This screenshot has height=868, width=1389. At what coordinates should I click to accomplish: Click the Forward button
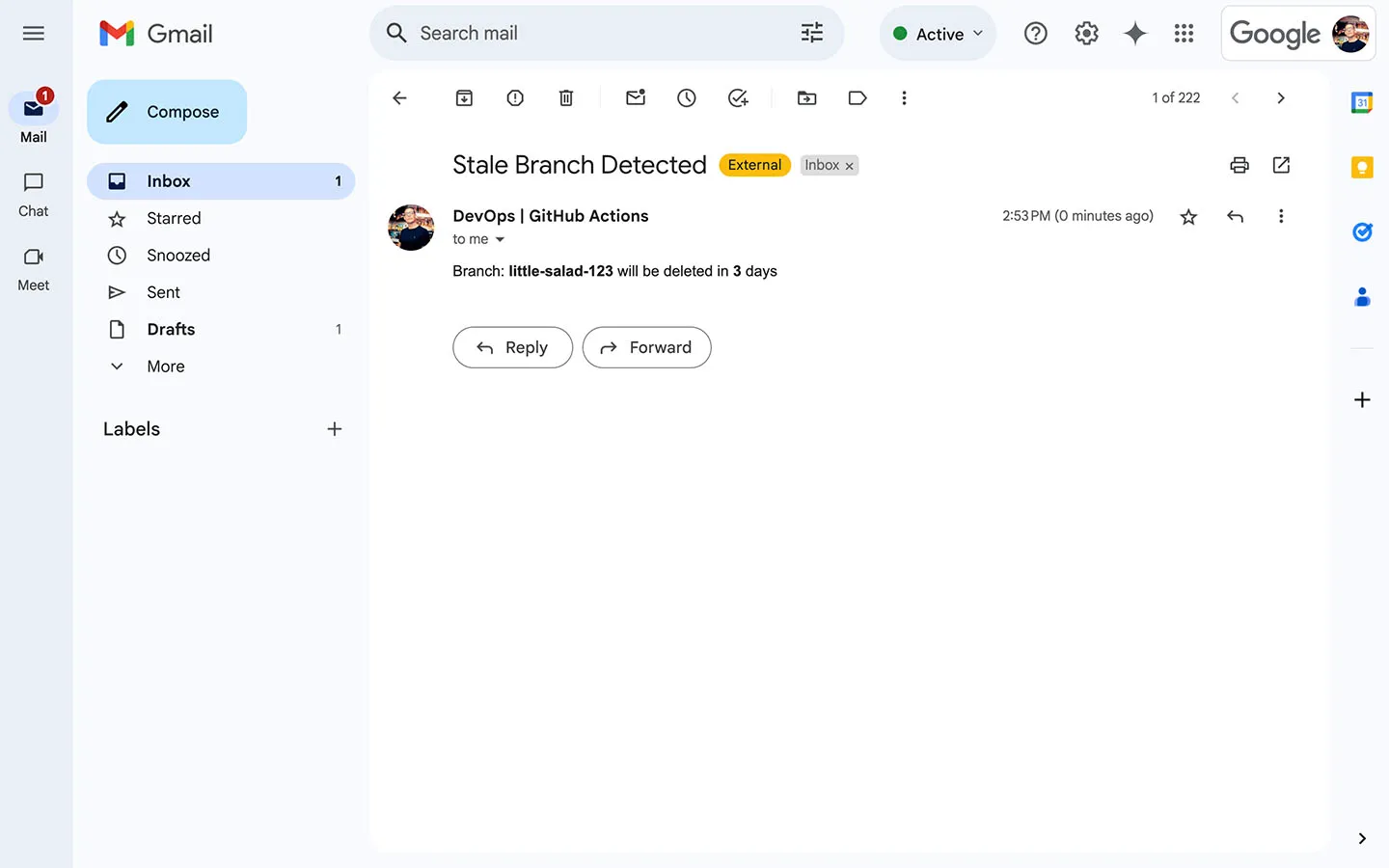[646, 347]
